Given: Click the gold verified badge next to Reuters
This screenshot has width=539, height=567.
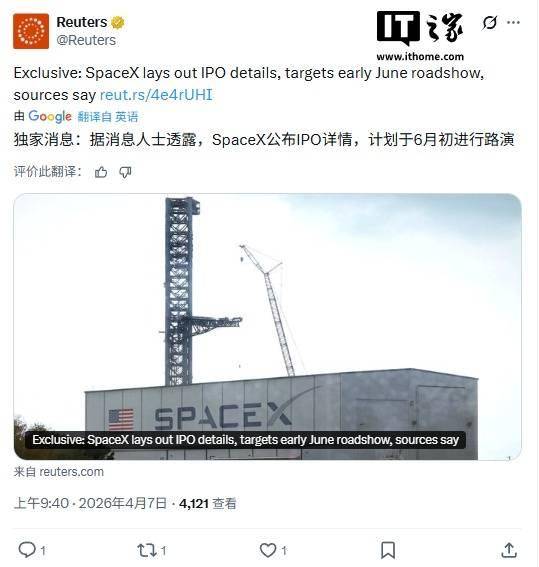Looking at the screenshot, I should pyautogui.click(x=118, y=22).
